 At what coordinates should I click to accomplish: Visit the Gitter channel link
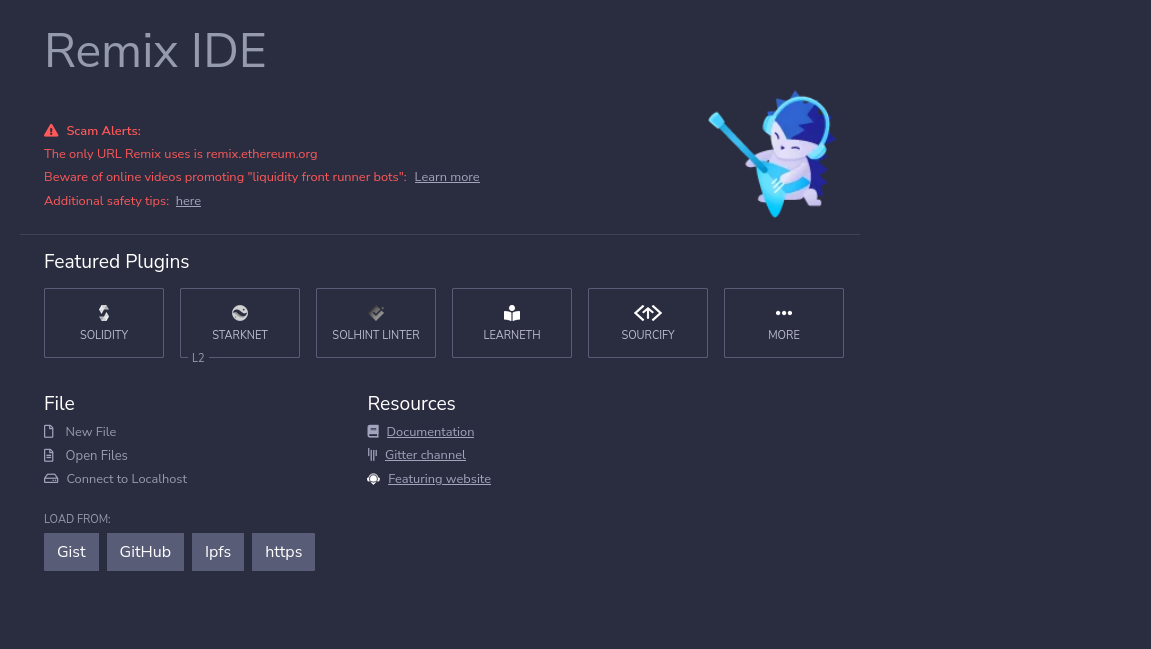pos(425,455)
